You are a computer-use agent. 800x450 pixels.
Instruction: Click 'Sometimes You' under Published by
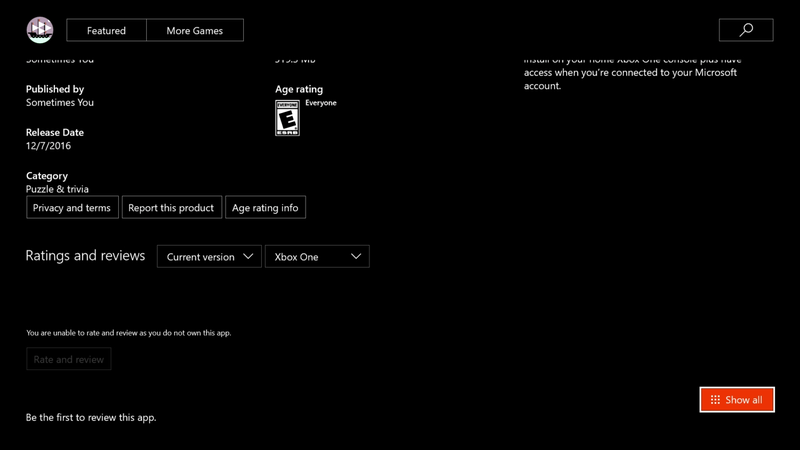click(x=60, y=103)
